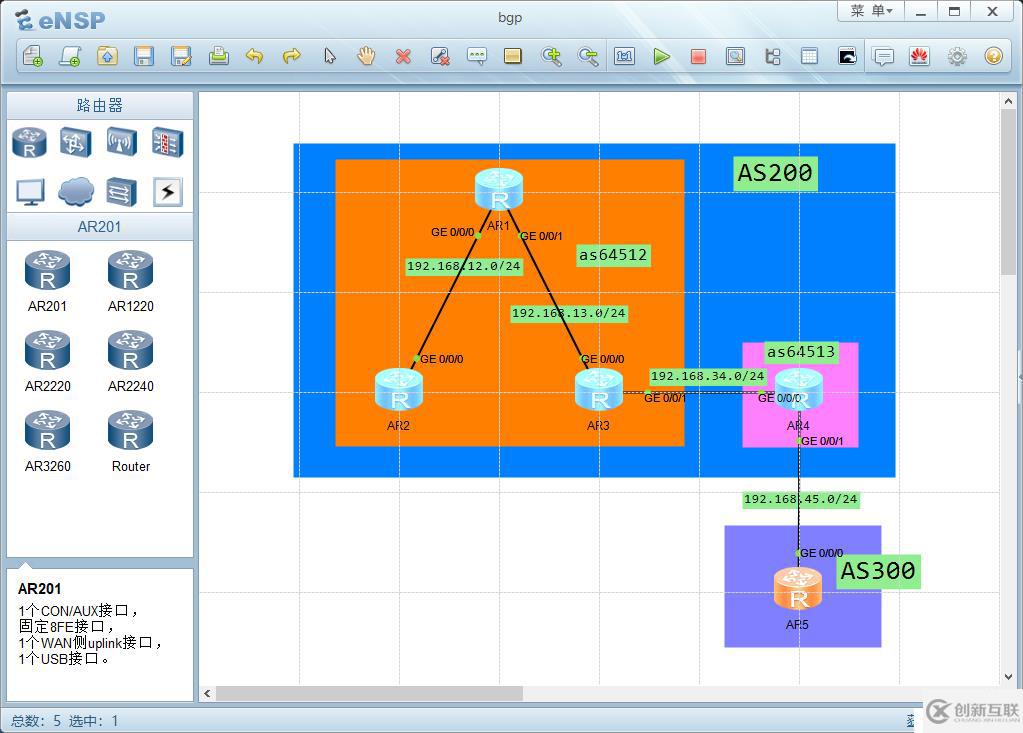Open the forum chat bubble icon
This screenshot has width=1023, height=733.
[x=883, y=57]
